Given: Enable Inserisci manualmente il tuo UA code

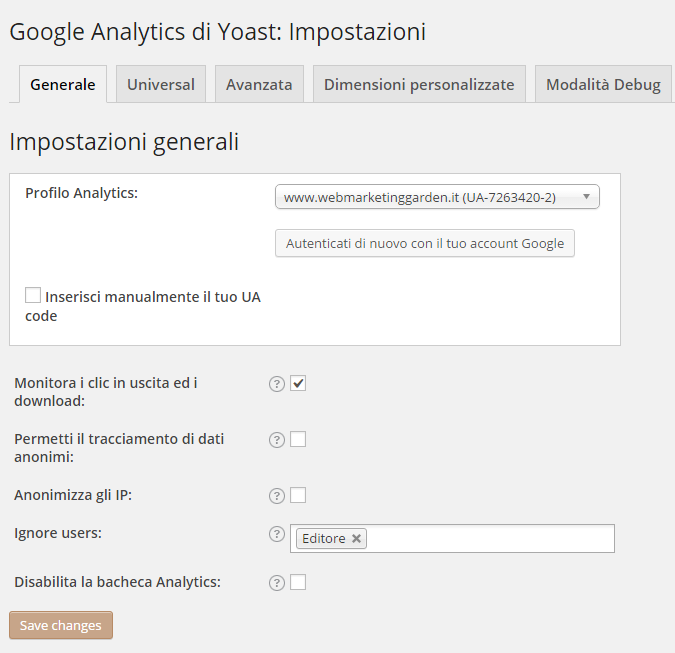Looking at the screenshot, I should (33, 295).
